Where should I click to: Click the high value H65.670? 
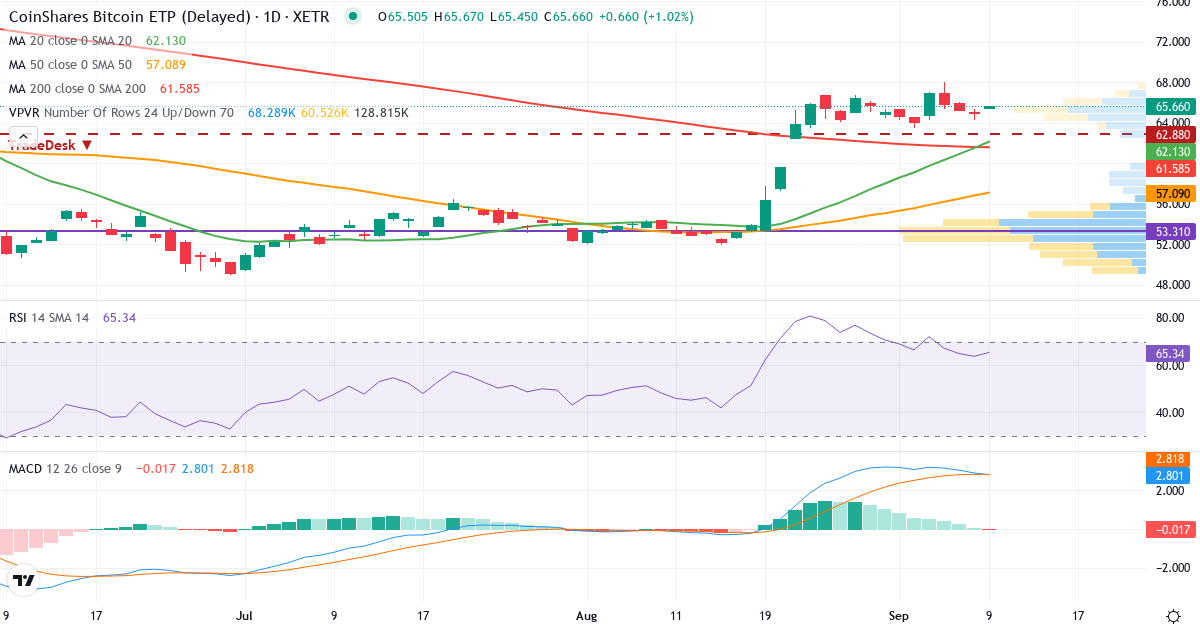(458, 17)
